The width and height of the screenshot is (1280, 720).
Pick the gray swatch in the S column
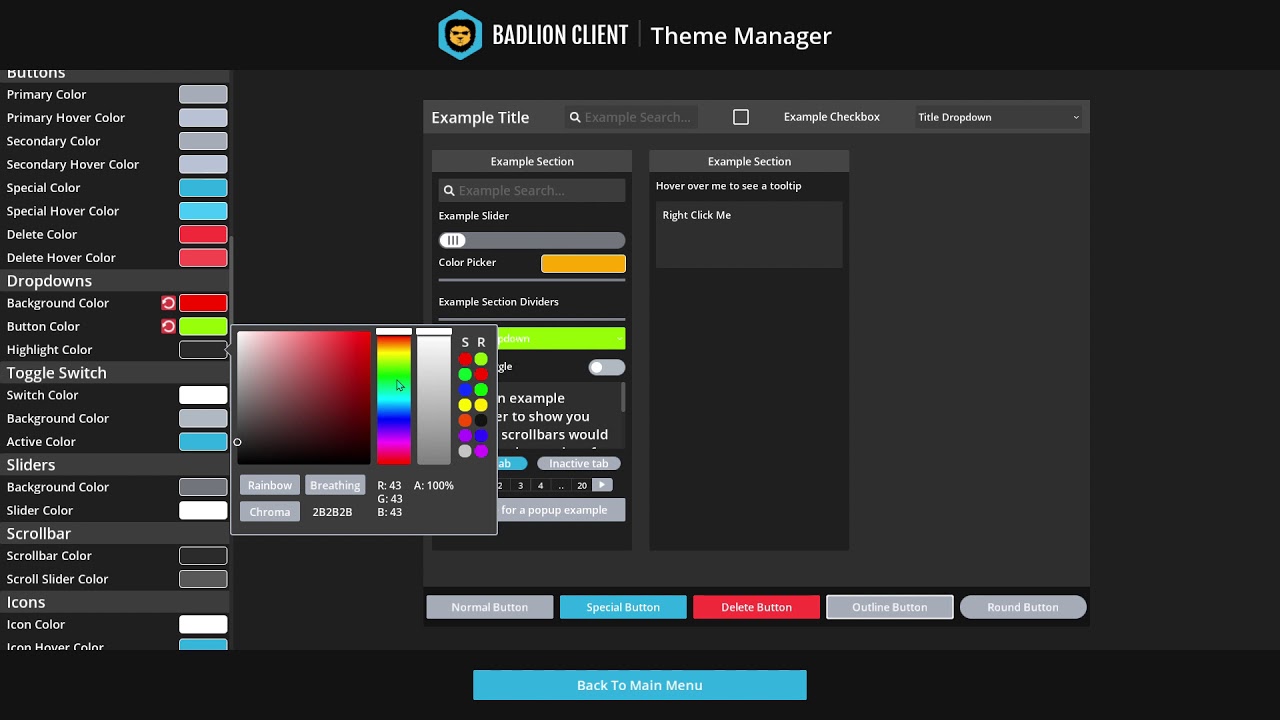[x=465, y=451]
